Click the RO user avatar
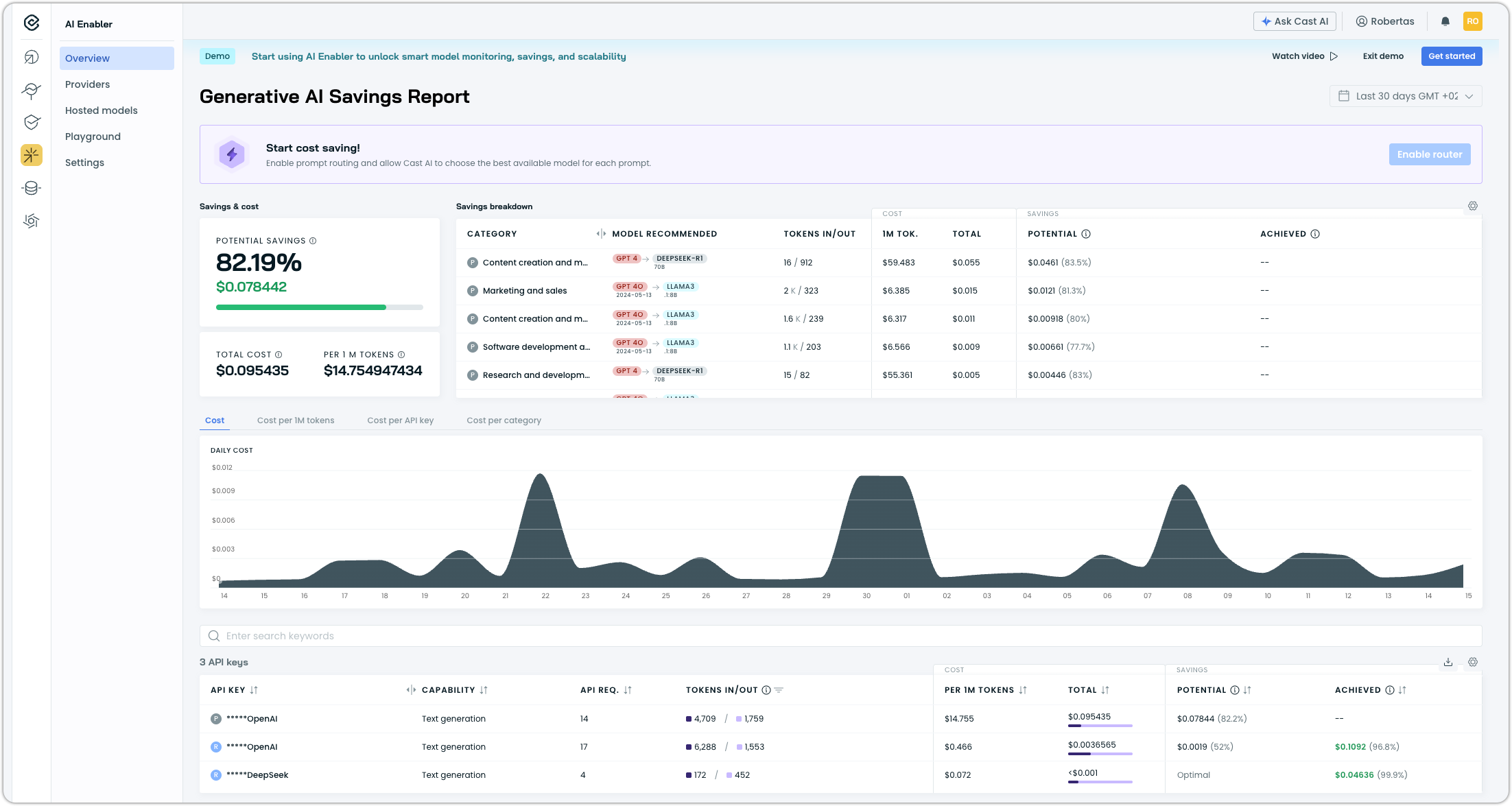1512x806 pixels. coord(1472,21)
